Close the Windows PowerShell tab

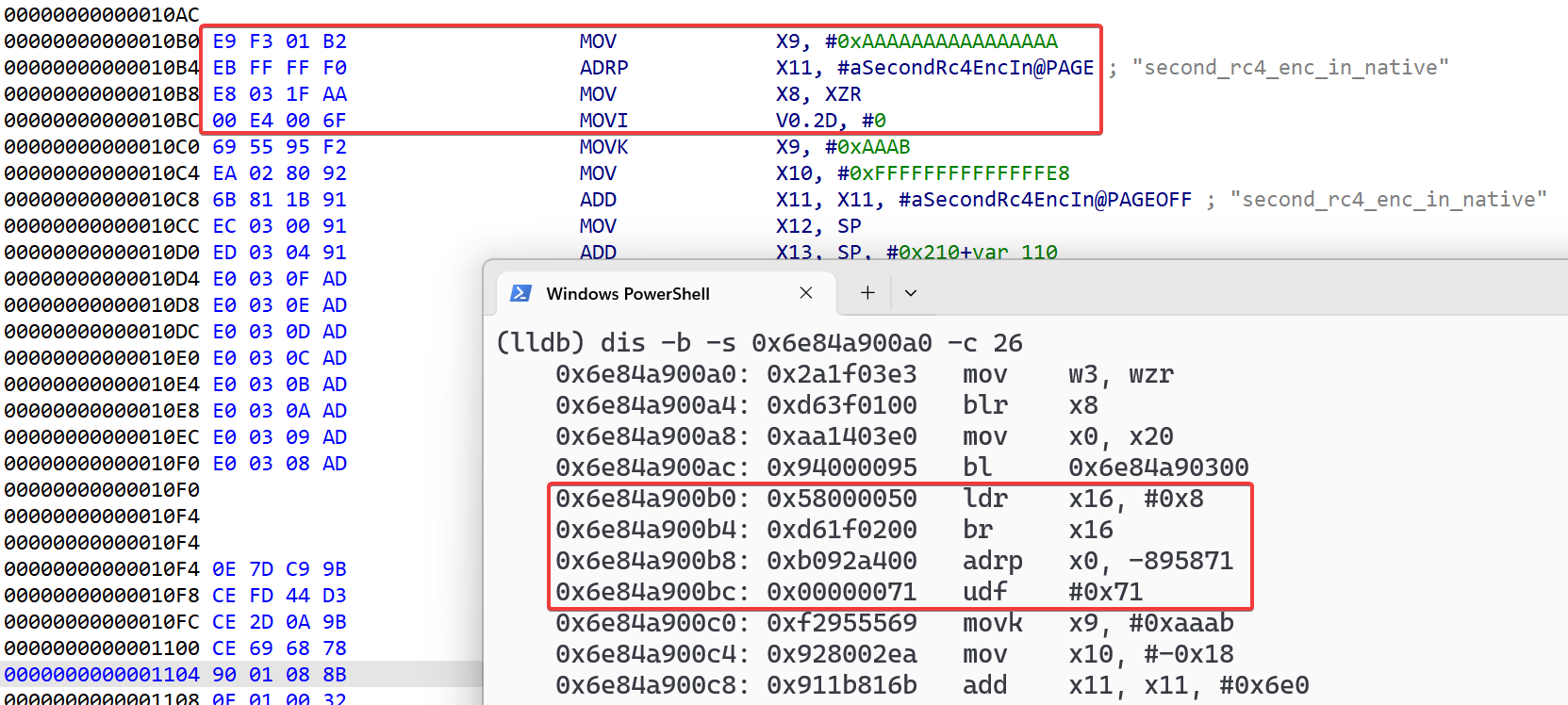coord(805,293)
